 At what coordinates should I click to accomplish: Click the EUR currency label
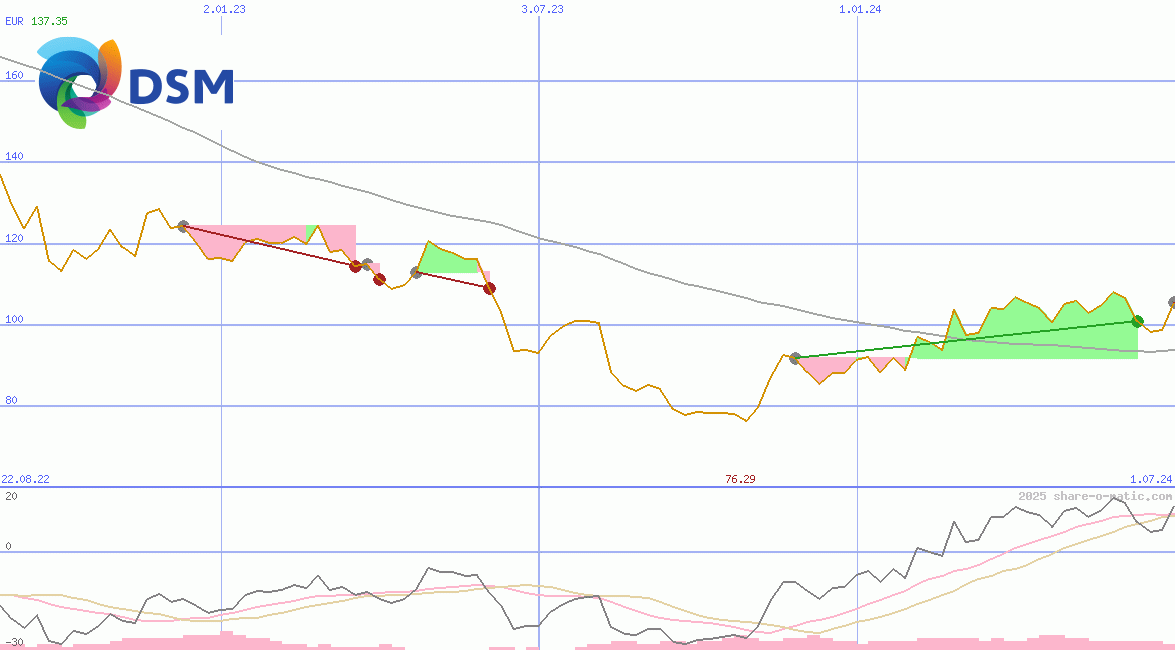click(15, 21)
